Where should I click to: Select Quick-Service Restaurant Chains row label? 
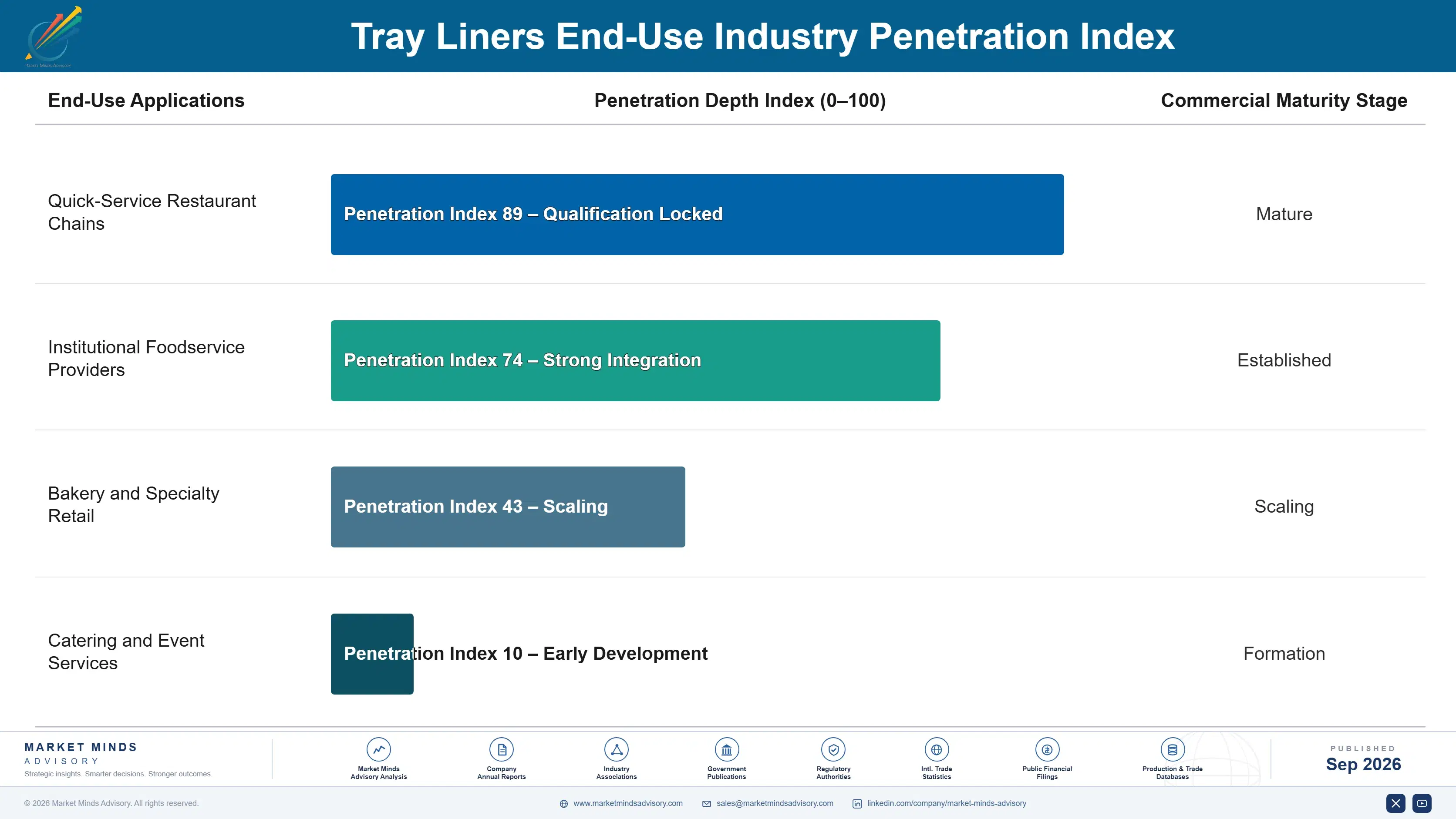click(x=152, y=212)
